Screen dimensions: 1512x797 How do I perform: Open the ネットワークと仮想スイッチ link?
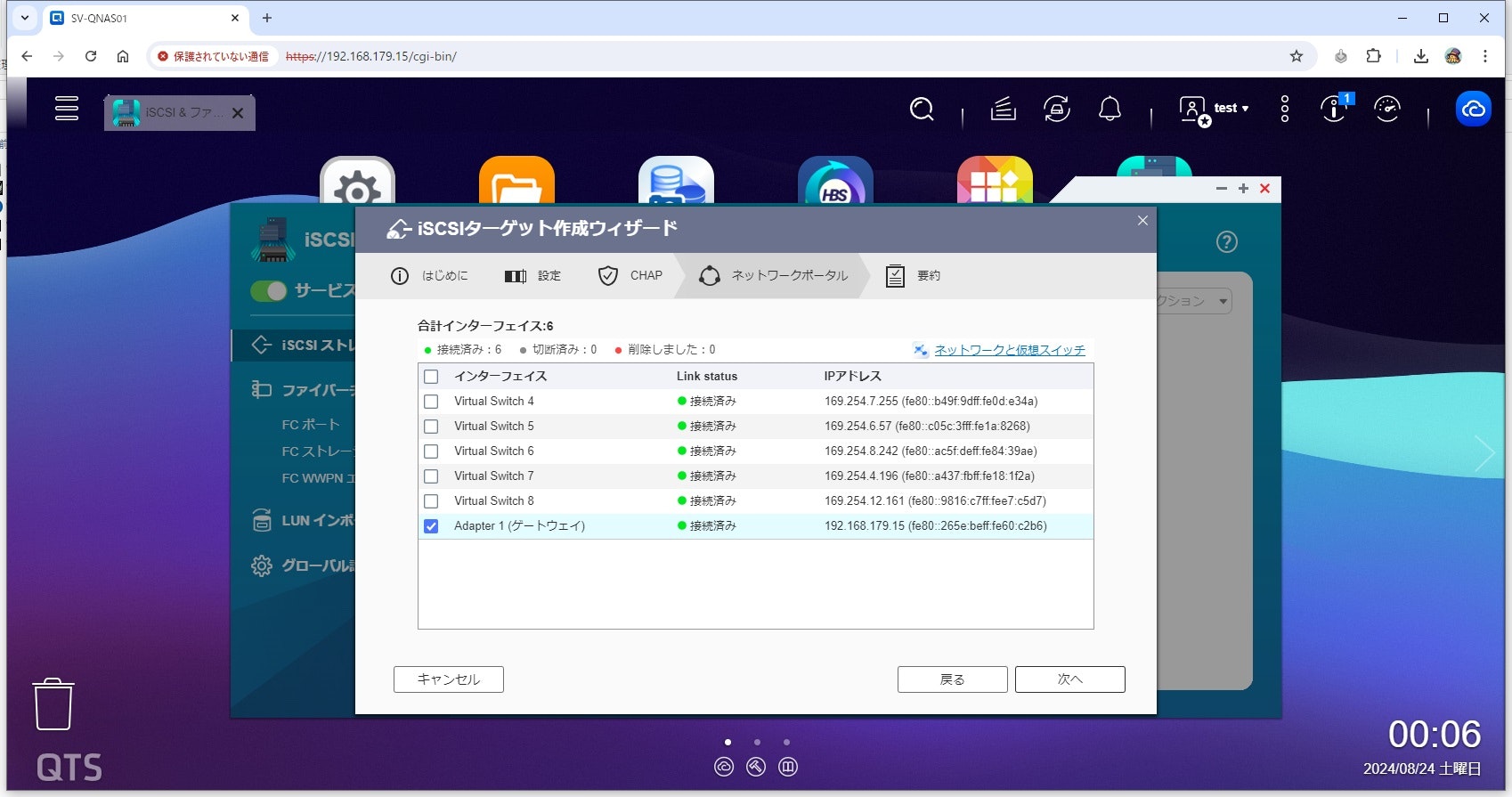(x=1010, y=350)
